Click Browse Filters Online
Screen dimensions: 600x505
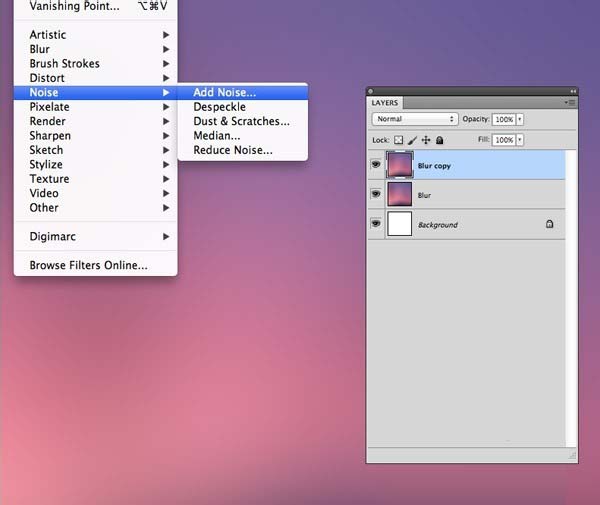click(96, 266)
